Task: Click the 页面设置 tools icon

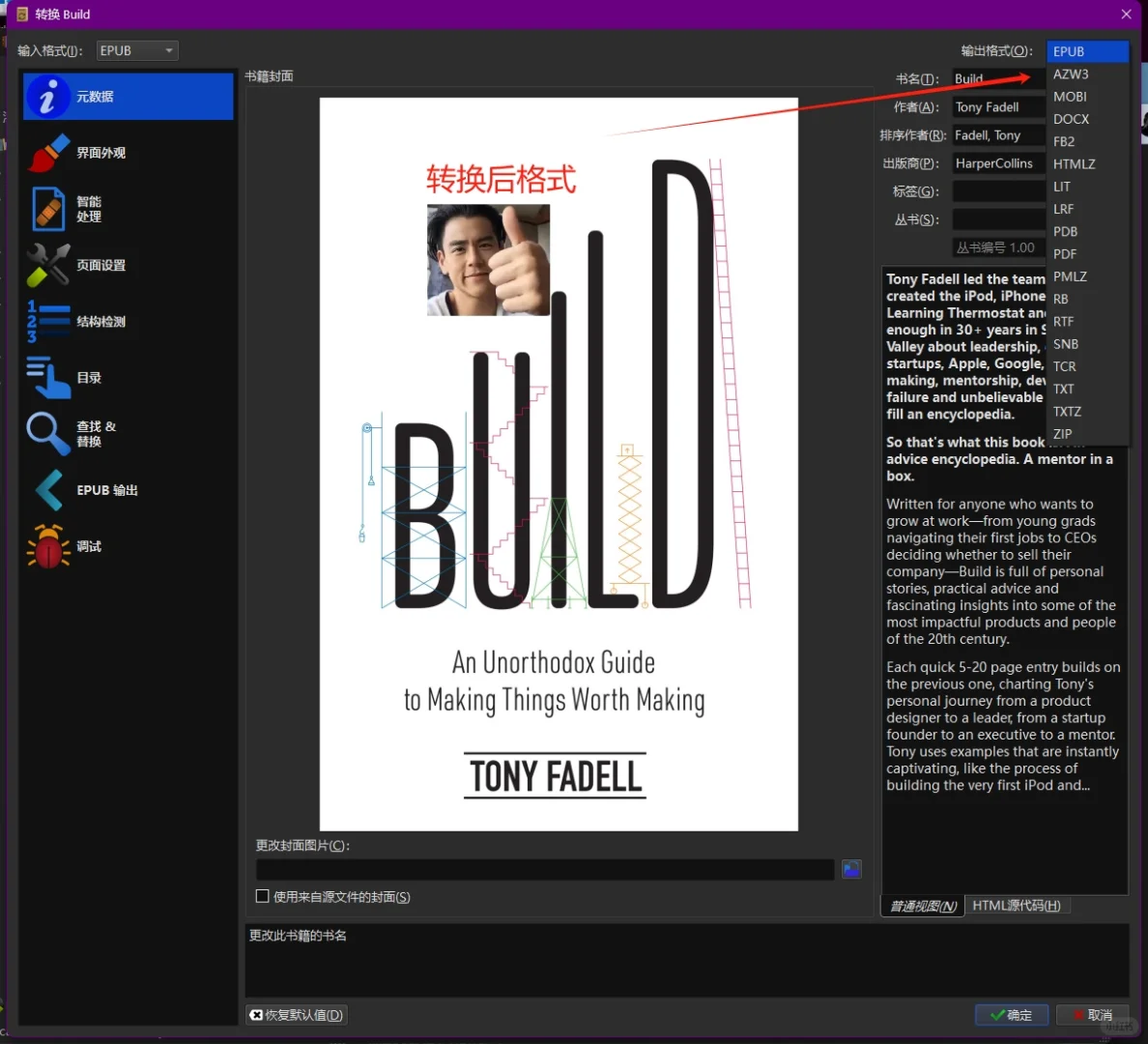Action: (x=48, y=265)
